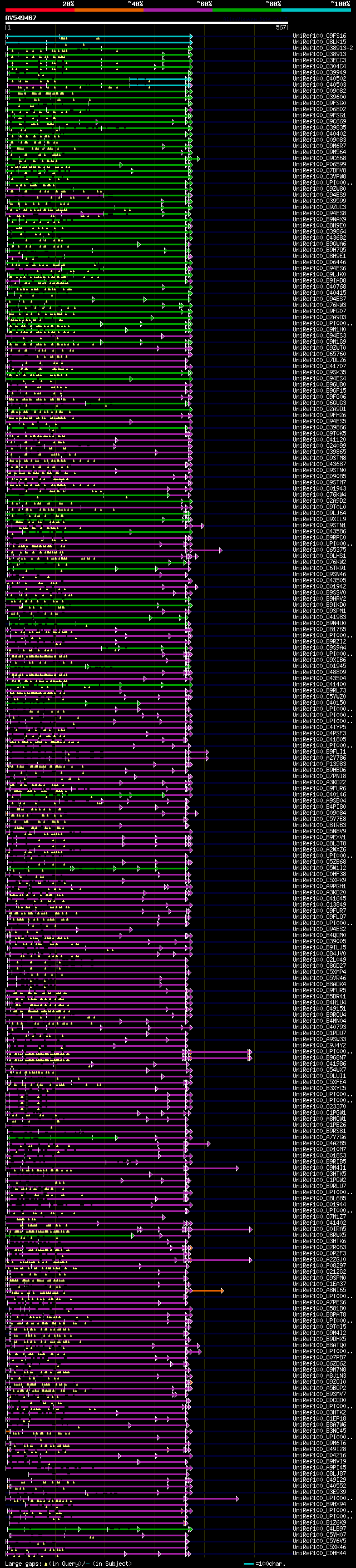Image resolution: width=356 pixels, height=1568 pixels.
Task: Click the UniRef100_Q39600 label
Action: tap(319, 97)
